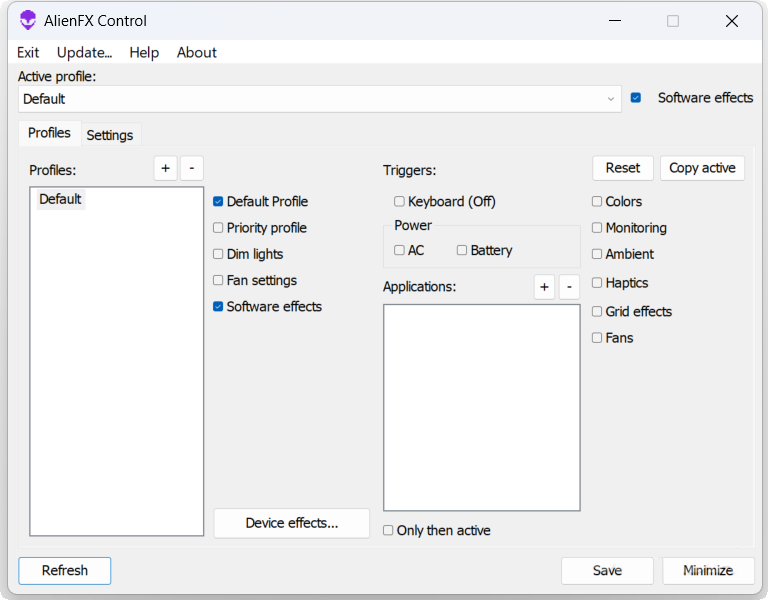Click the Refresh button

point(65,570)
